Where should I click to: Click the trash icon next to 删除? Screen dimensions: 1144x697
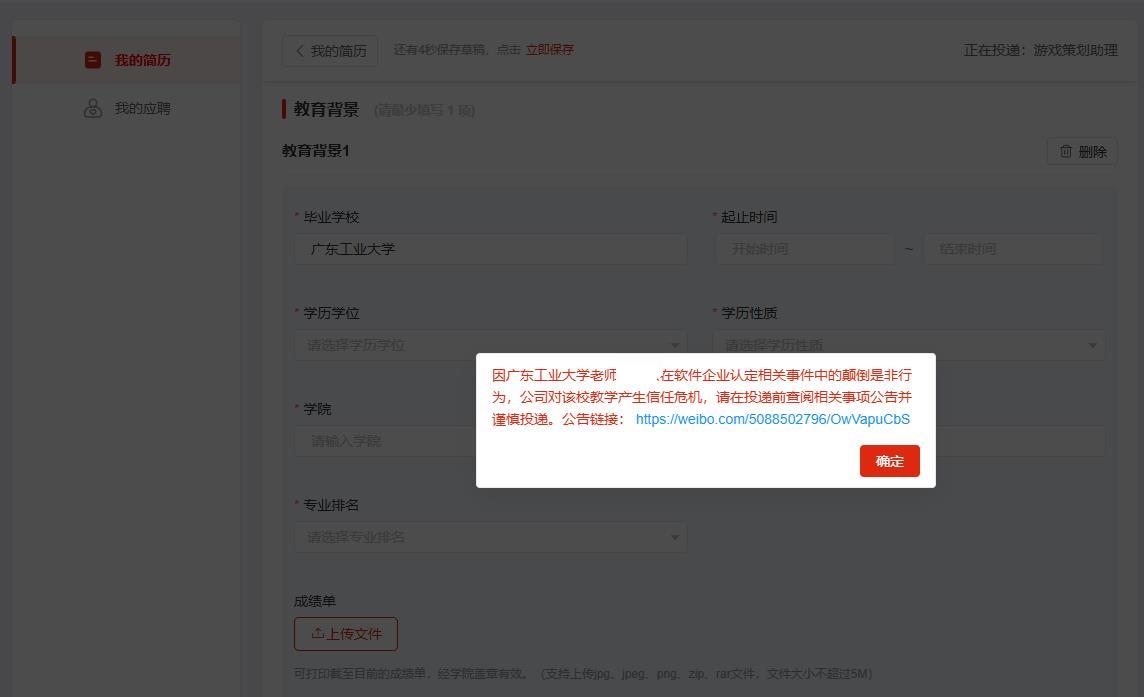pos(1066,151)
